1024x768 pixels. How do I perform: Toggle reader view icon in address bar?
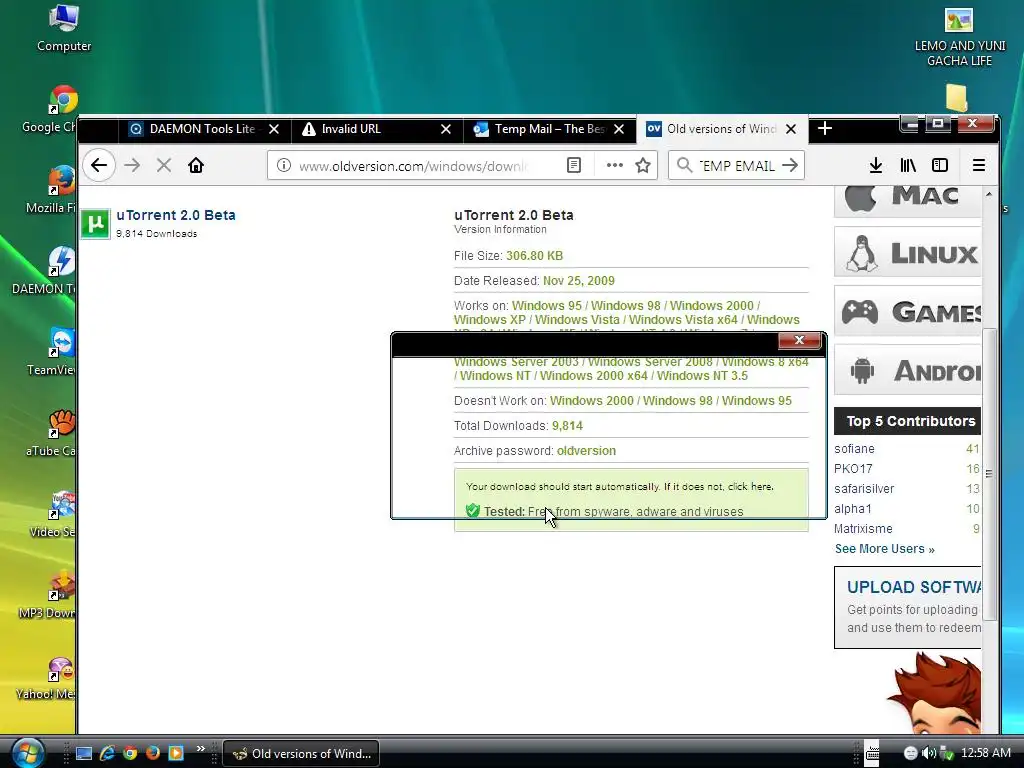(574, 165)
